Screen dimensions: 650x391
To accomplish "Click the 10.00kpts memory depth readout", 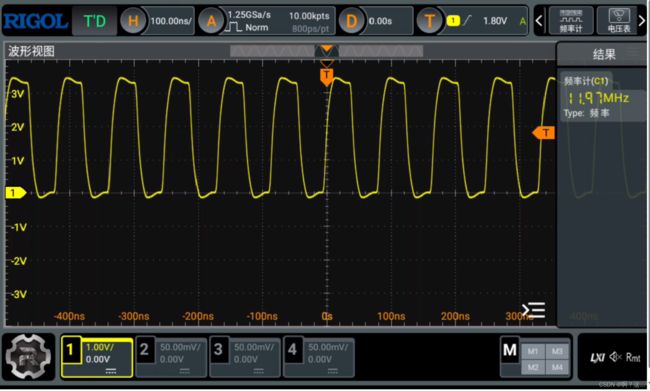I will [309, 16].
